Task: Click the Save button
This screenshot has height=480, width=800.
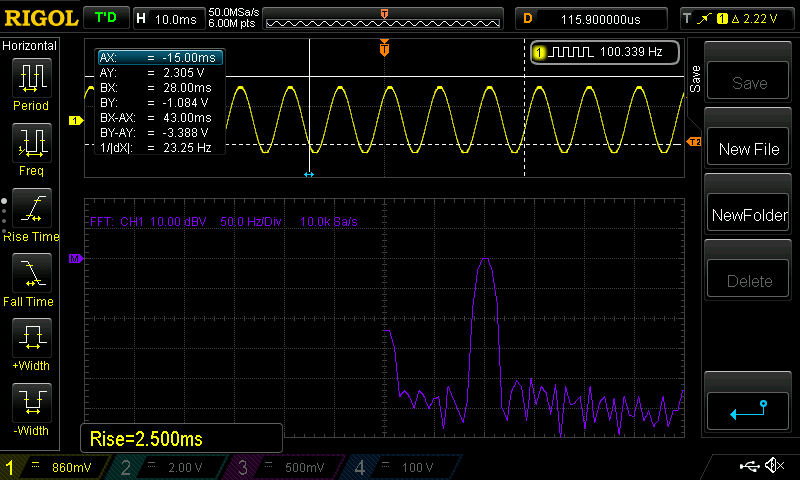Action: click(x=749, y=84)
